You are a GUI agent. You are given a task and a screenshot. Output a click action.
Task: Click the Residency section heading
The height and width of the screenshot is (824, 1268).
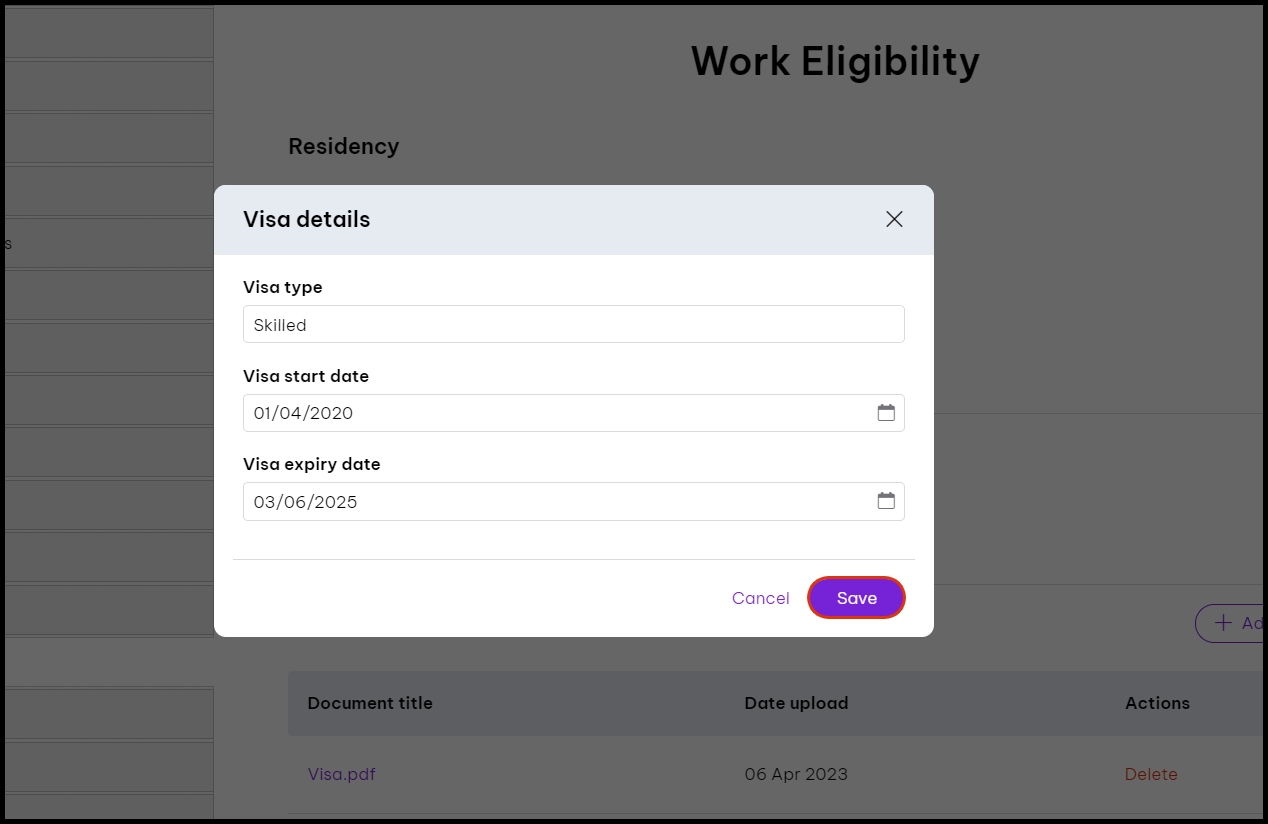[x=344, y=146]
